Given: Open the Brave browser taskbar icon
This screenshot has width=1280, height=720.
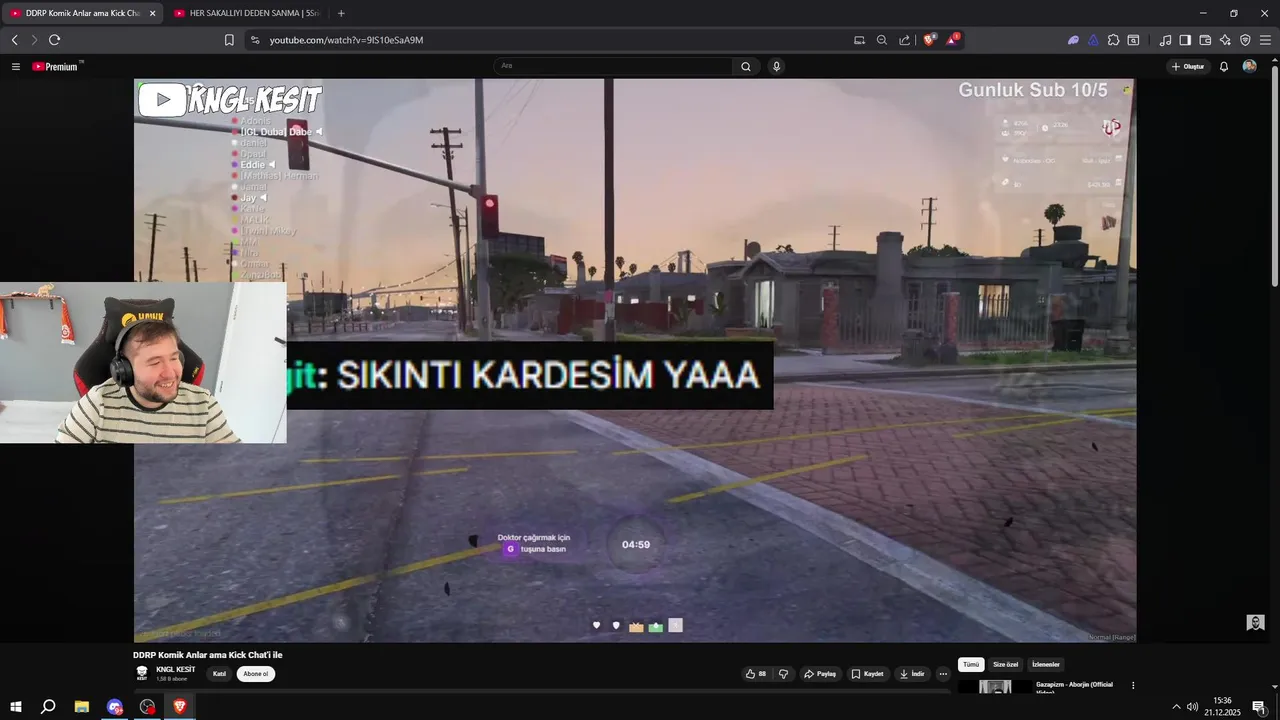Looking at the screenshot, I should pos(180,707).
